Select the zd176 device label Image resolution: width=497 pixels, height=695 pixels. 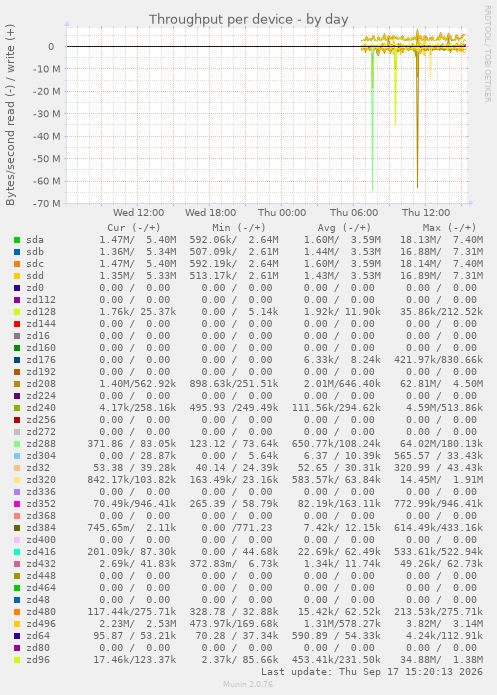[x=41, y=360]
